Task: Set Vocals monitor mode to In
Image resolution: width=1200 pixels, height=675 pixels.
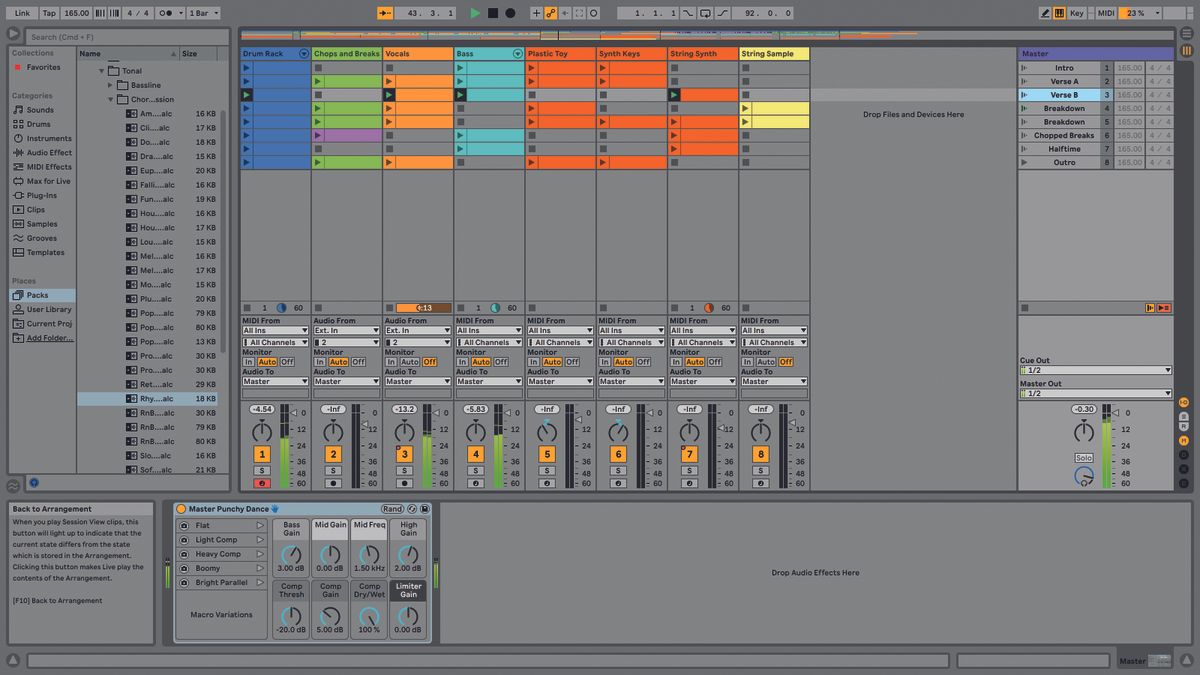Action: (391, 361)
